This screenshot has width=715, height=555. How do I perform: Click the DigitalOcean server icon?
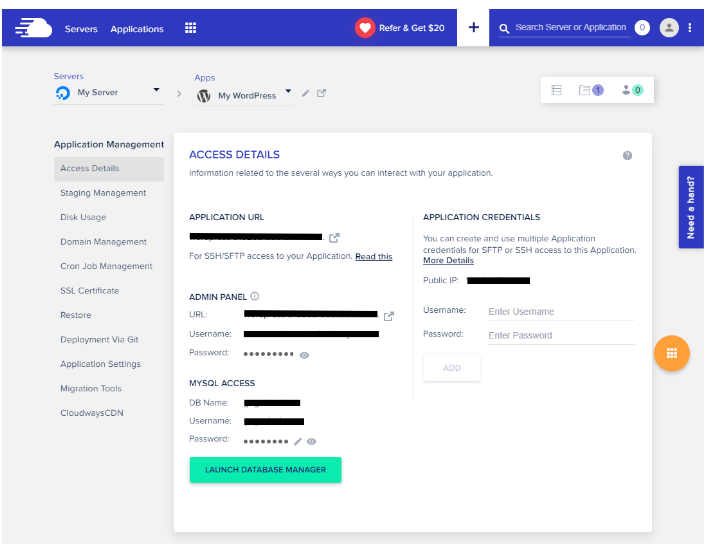click(x=63, y=93)
